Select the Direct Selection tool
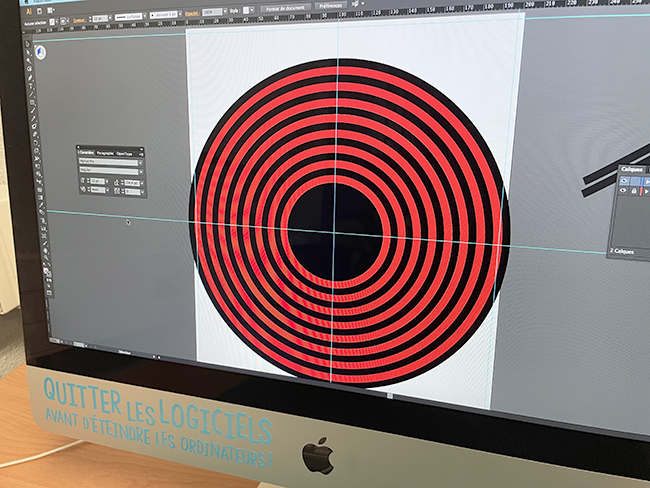650x488 pixels. 28,52
